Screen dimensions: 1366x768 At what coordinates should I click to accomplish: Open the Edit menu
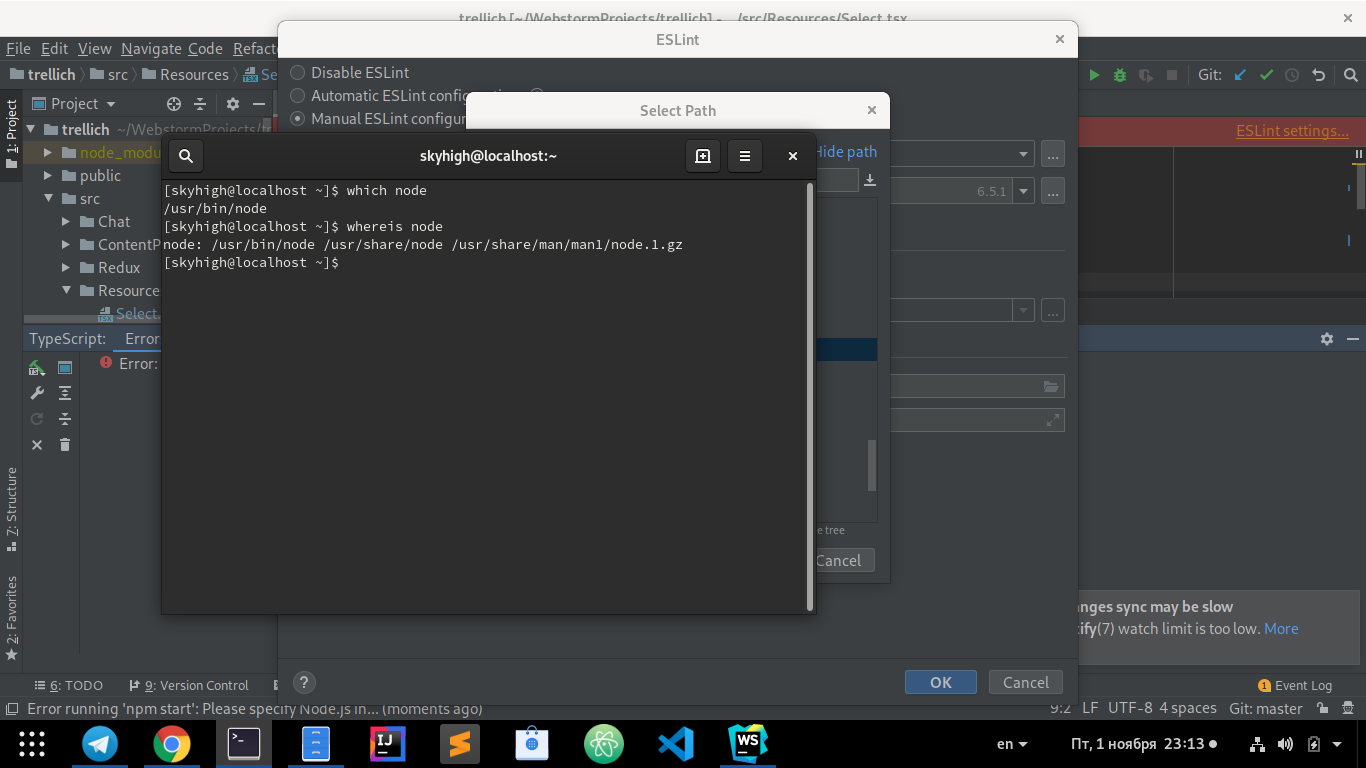pyautogui.click(x=54, y=48)
